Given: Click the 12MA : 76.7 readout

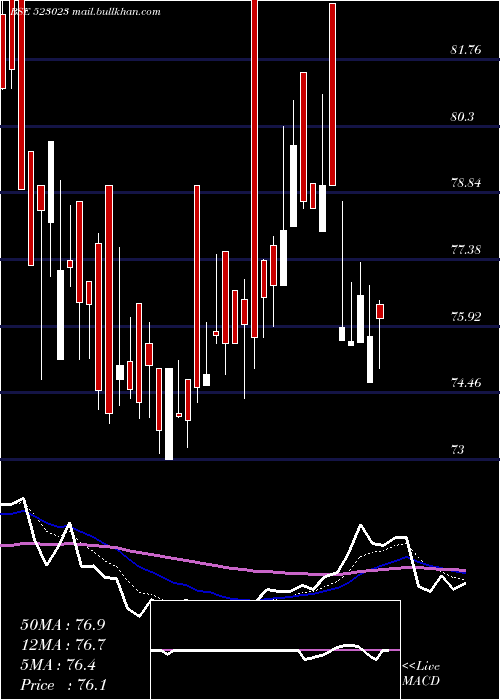Looking at the screenshot, I should pos(63,645).
